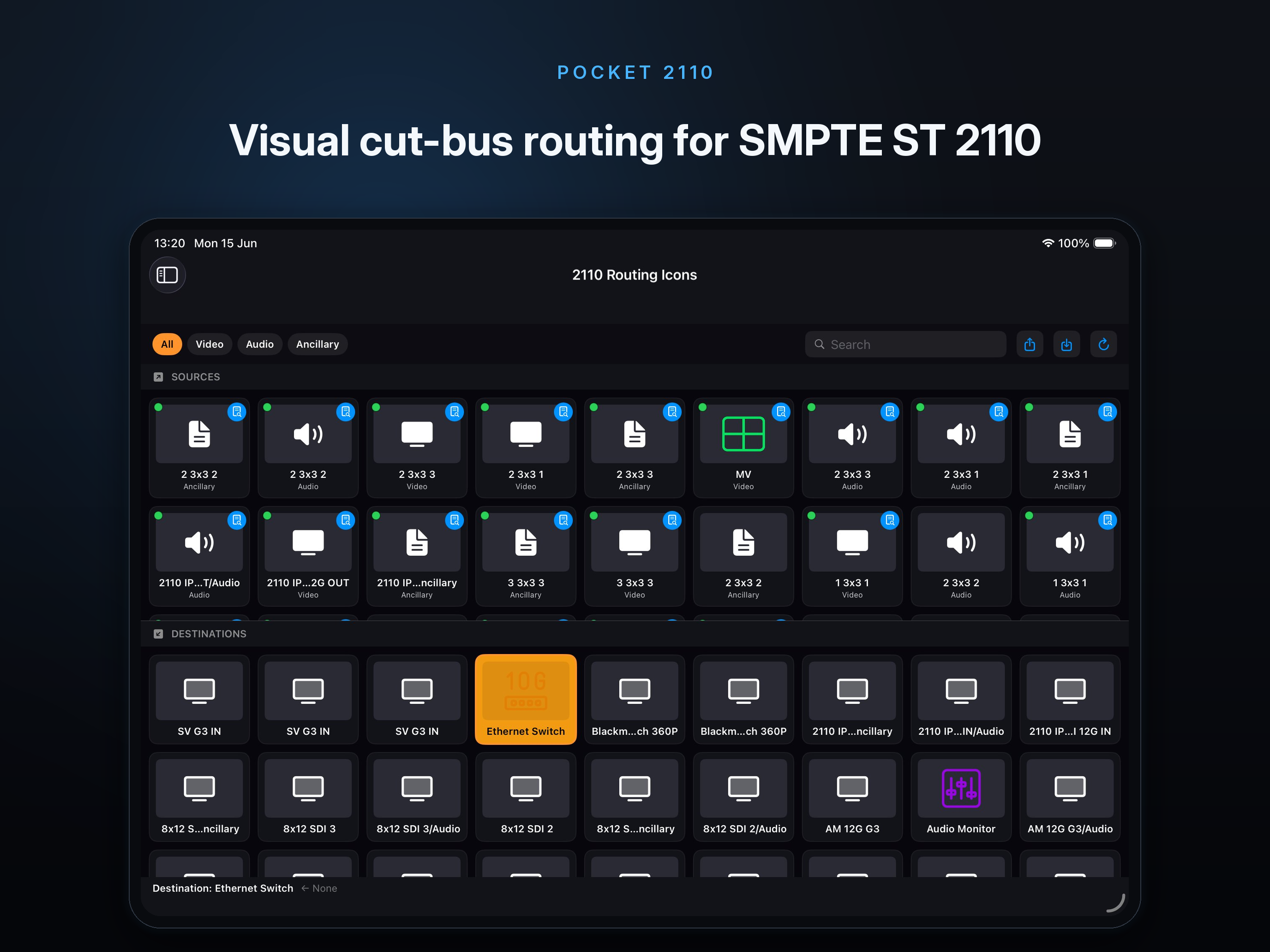The width and height of the screenshot is (1270, 952).
Task: Select source 3 3x3 3 Ancillary
Action: tap(525, 556)
